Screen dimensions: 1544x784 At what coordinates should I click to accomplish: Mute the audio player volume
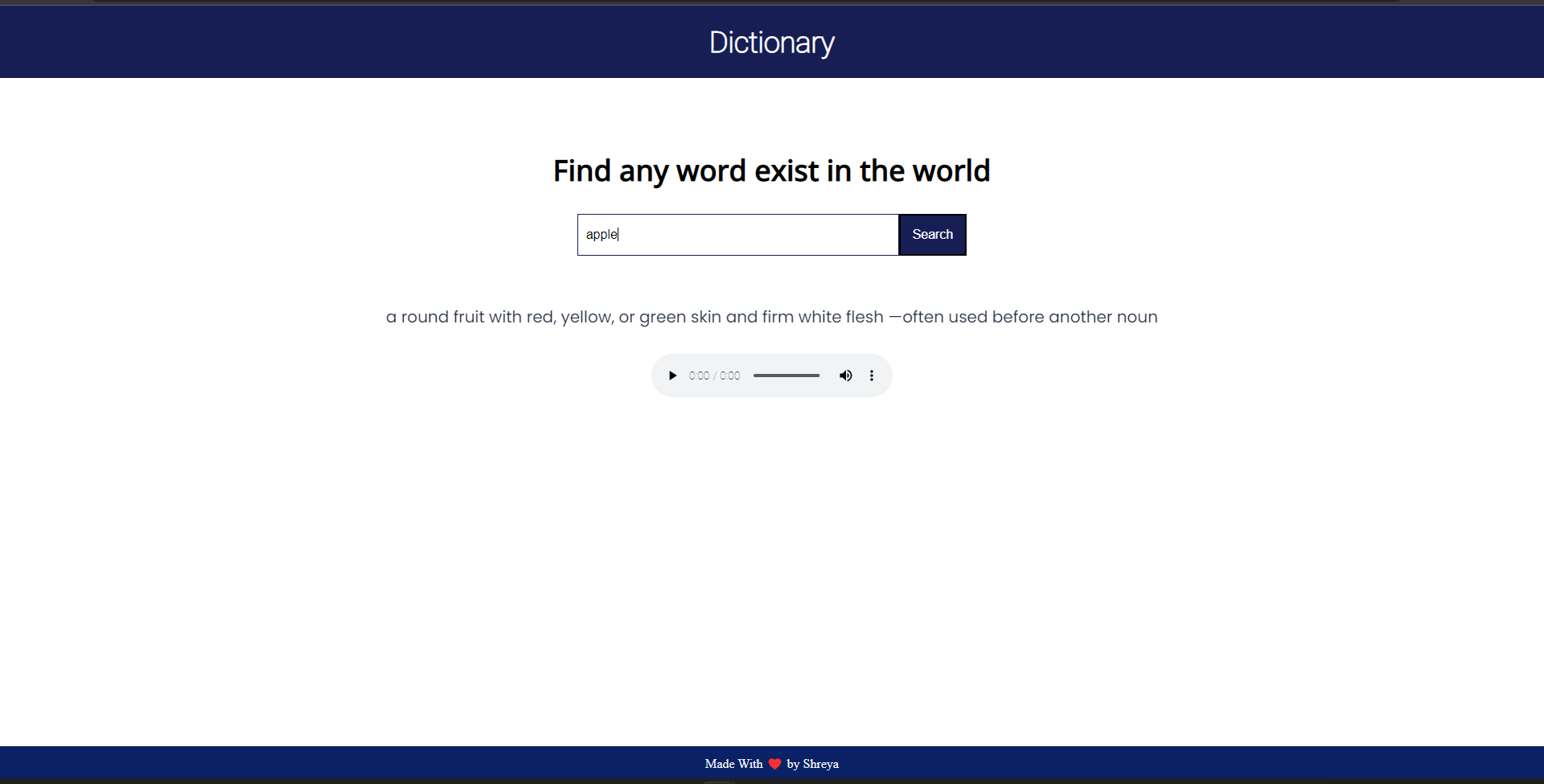[846, 376]
